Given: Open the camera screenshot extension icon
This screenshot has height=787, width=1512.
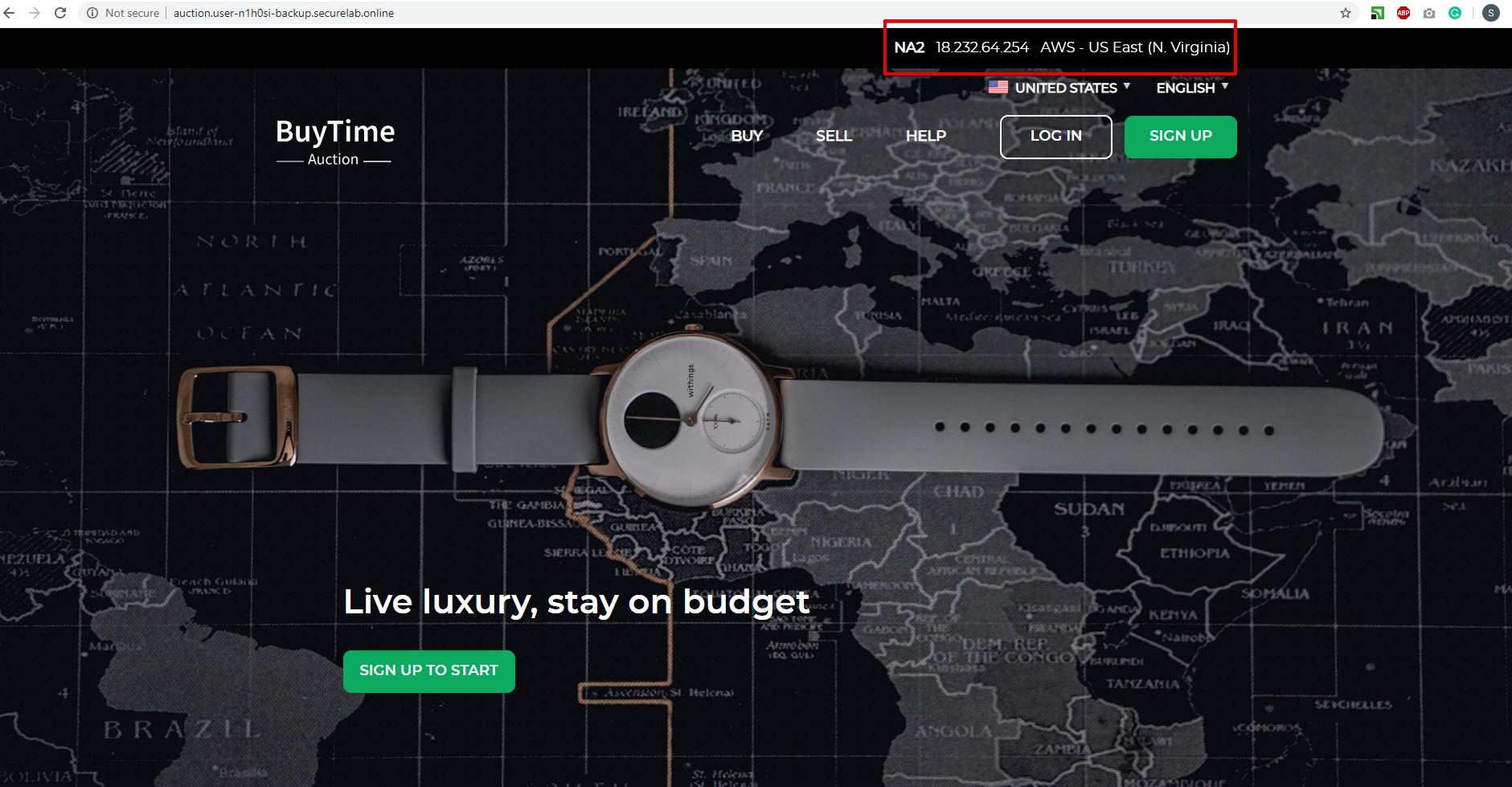Looking at the screenshot, I should pos(1429,13).
